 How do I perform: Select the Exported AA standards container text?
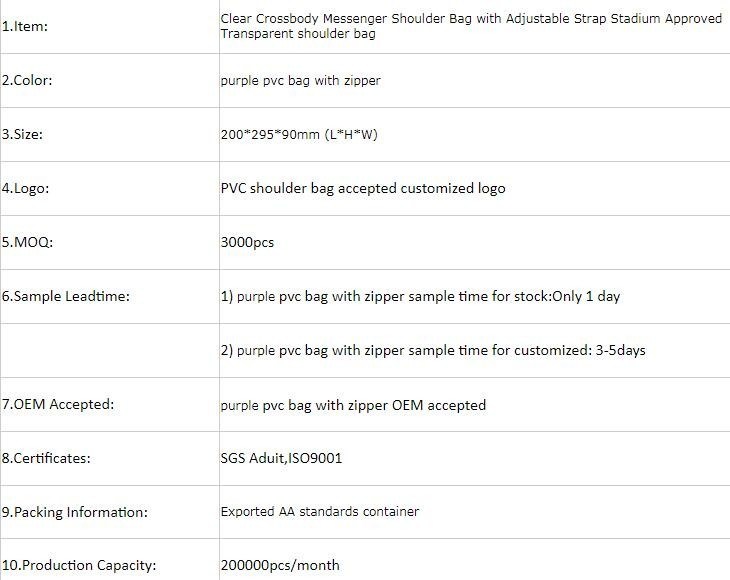tap(320, 512)
